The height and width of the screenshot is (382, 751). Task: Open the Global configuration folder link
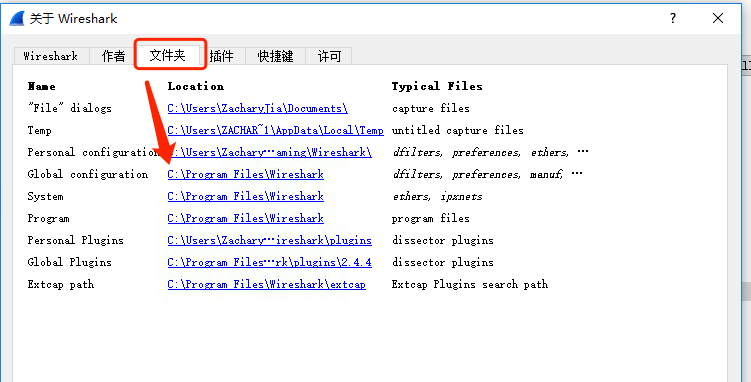coord(246,174)
